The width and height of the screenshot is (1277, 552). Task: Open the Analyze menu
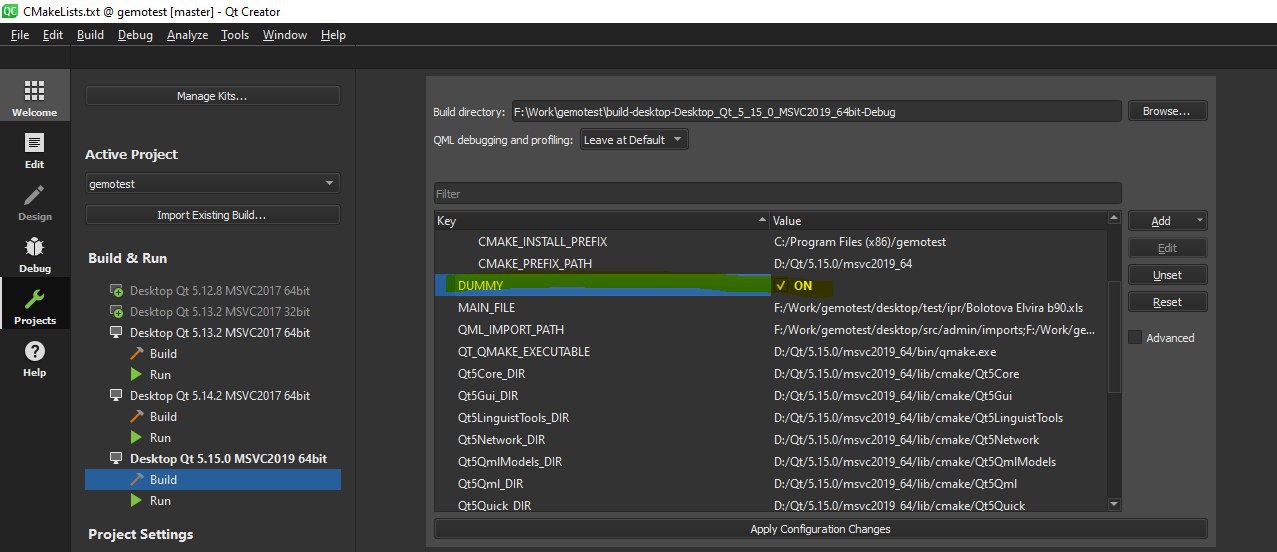click(187, 34)
